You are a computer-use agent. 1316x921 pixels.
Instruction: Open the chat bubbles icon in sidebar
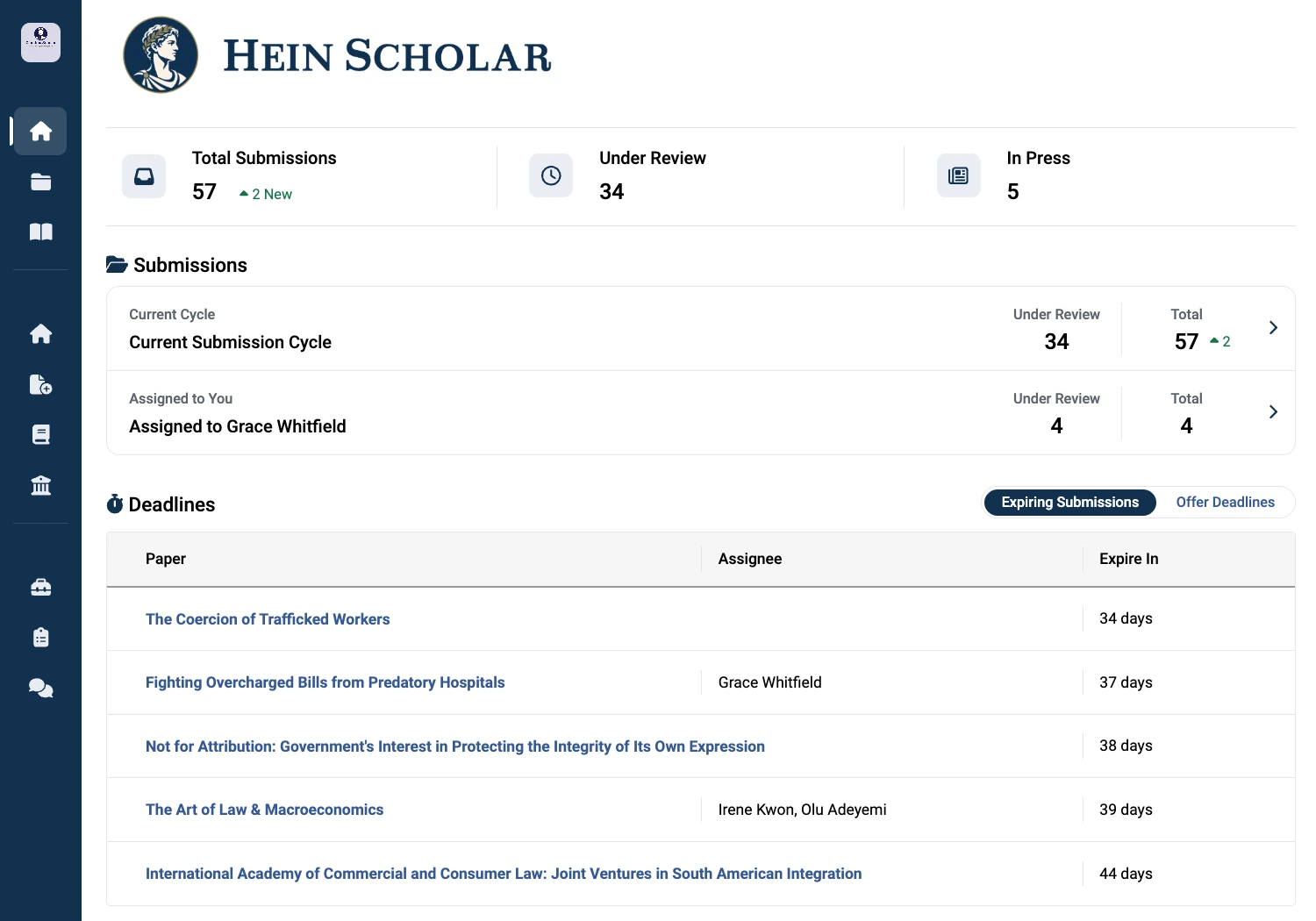40,689
